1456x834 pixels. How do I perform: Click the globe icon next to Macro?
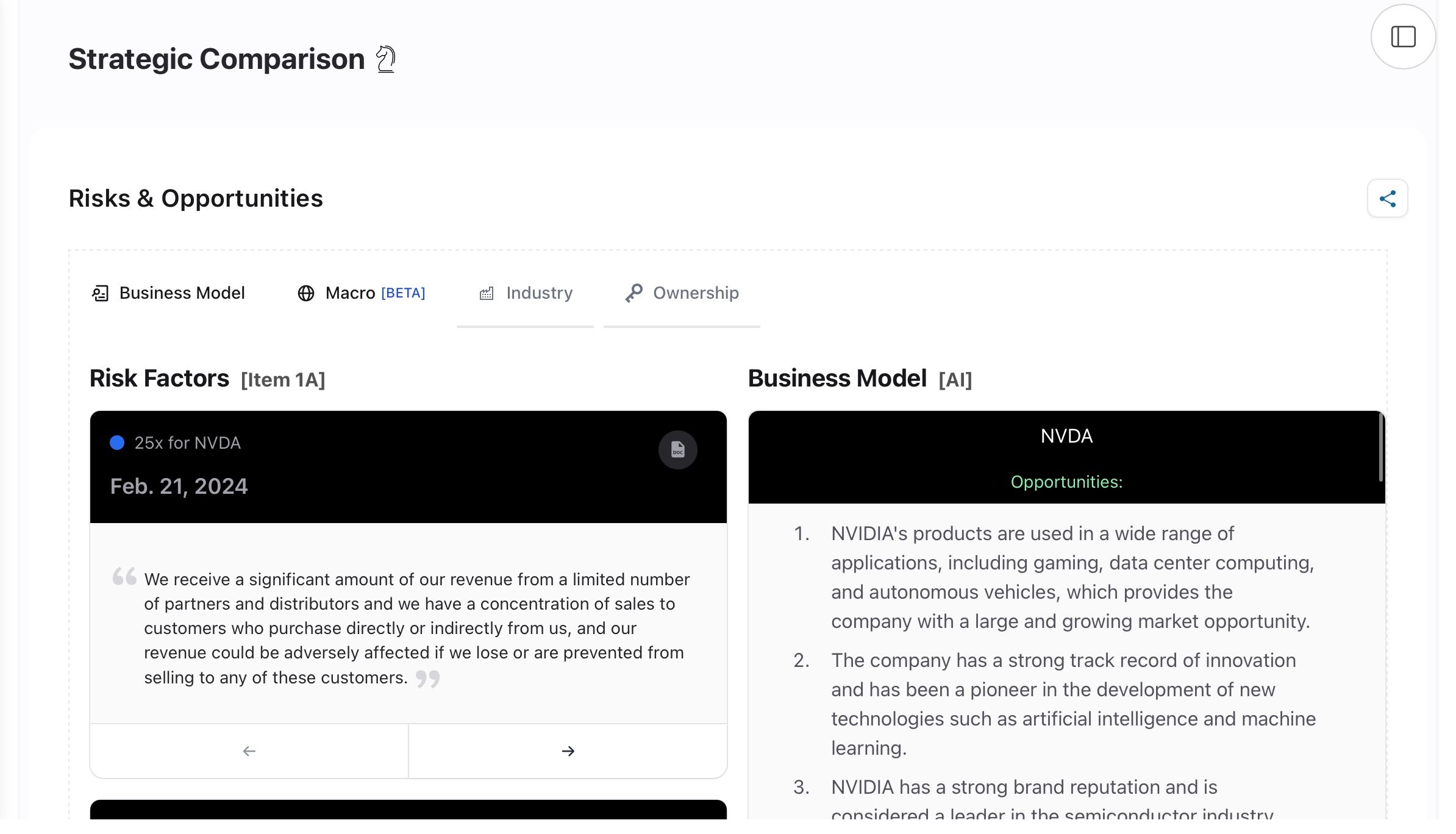point(305,293)
